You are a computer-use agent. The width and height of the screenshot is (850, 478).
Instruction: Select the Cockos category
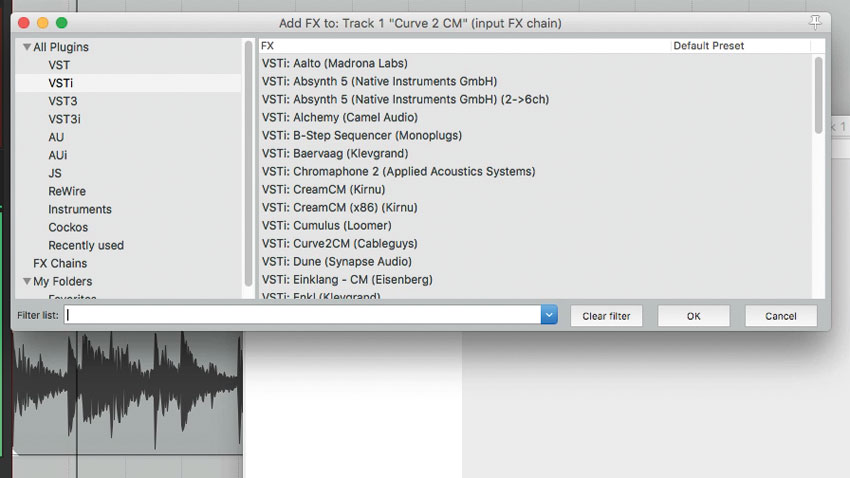pyautogui.click(x=68, y=227)
